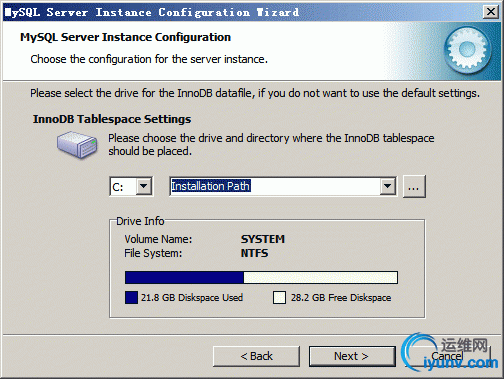The width and height of the screenshot is (504, 379).
Task: Expand the Installation Path dropdown arrow
Action: (387, 186)
